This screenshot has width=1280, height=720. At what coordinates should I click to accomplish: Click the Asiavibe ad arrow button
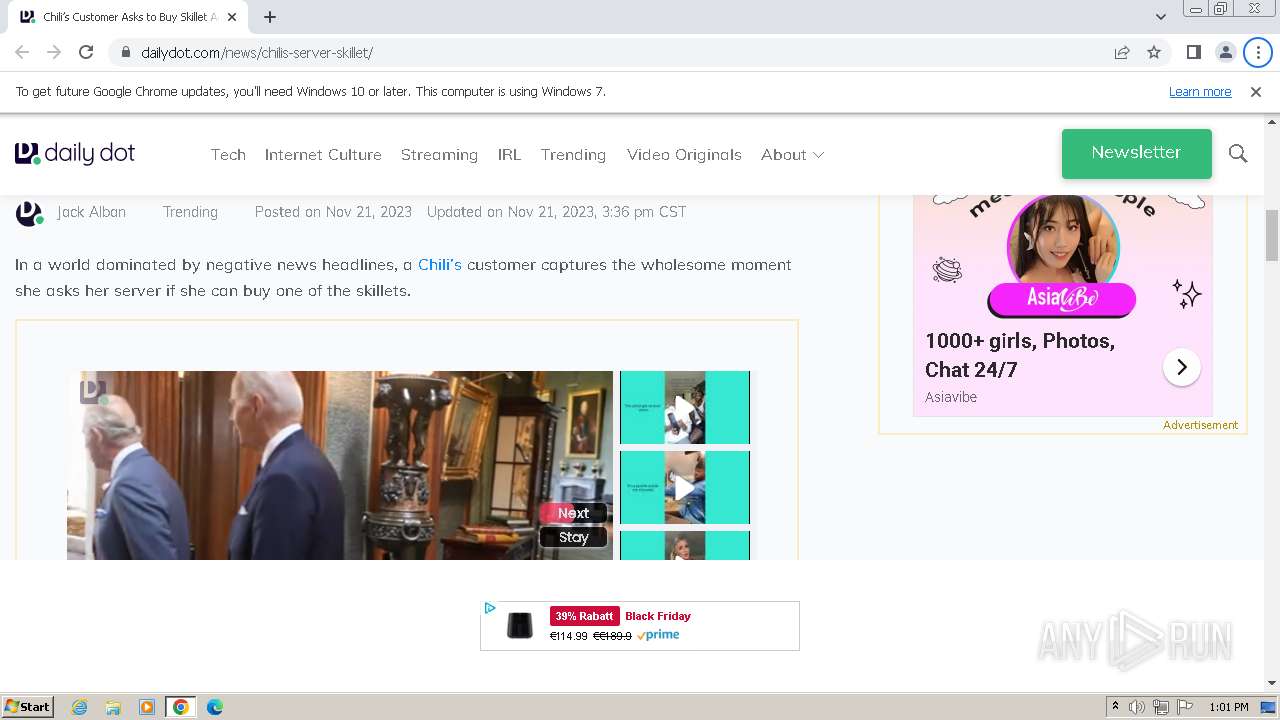pos(1181,367)
